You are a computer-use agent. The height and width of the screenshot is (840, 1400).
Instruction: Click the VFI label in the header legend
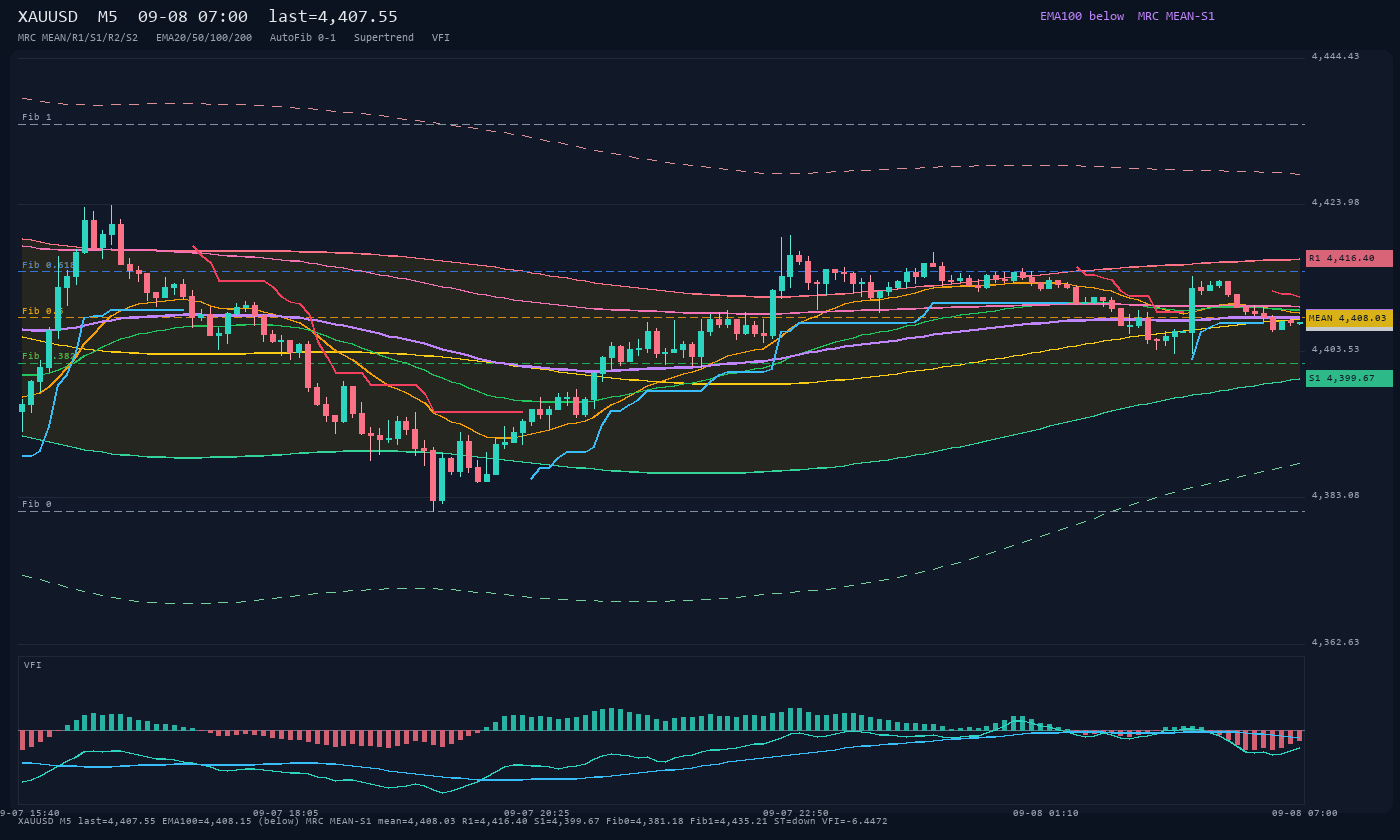(441, 38)
